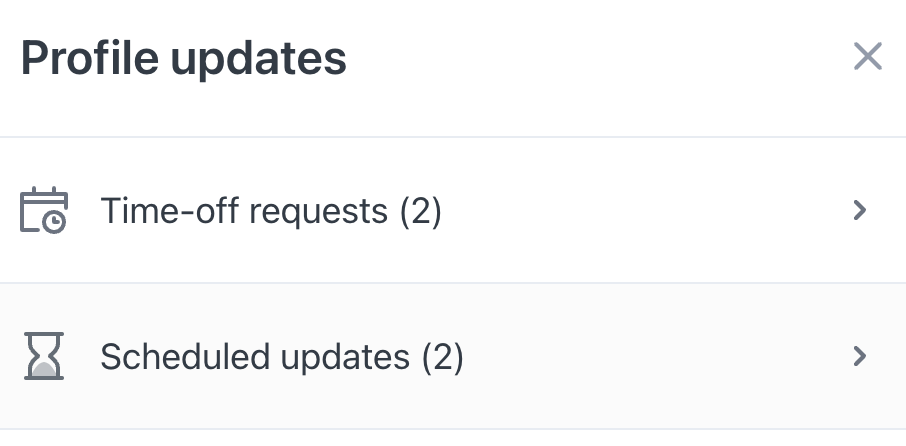
Task: Click the calendar clock icon
Action: point(44,210)
